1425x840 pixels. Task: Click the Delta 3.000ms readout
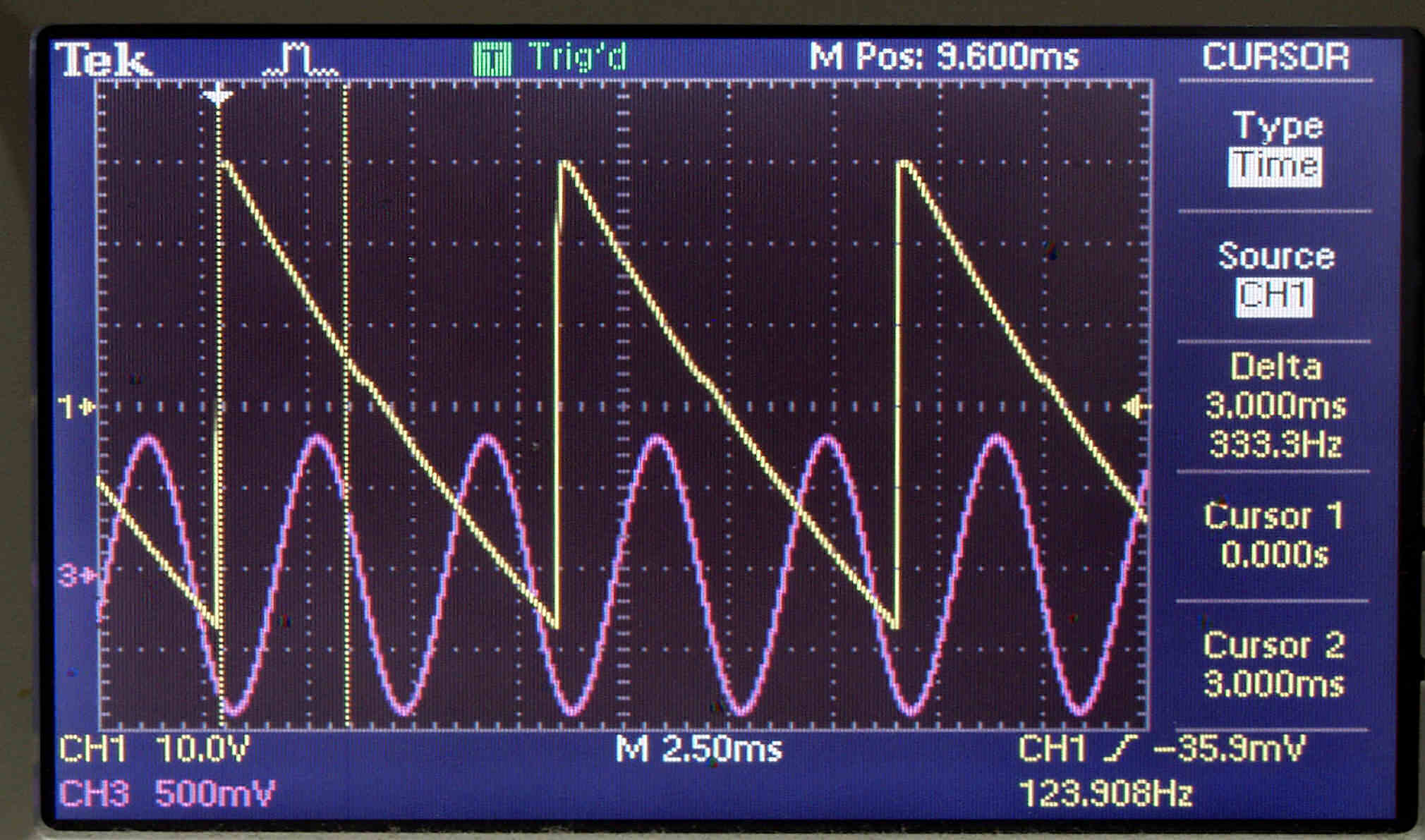[x=1275, y=406]
